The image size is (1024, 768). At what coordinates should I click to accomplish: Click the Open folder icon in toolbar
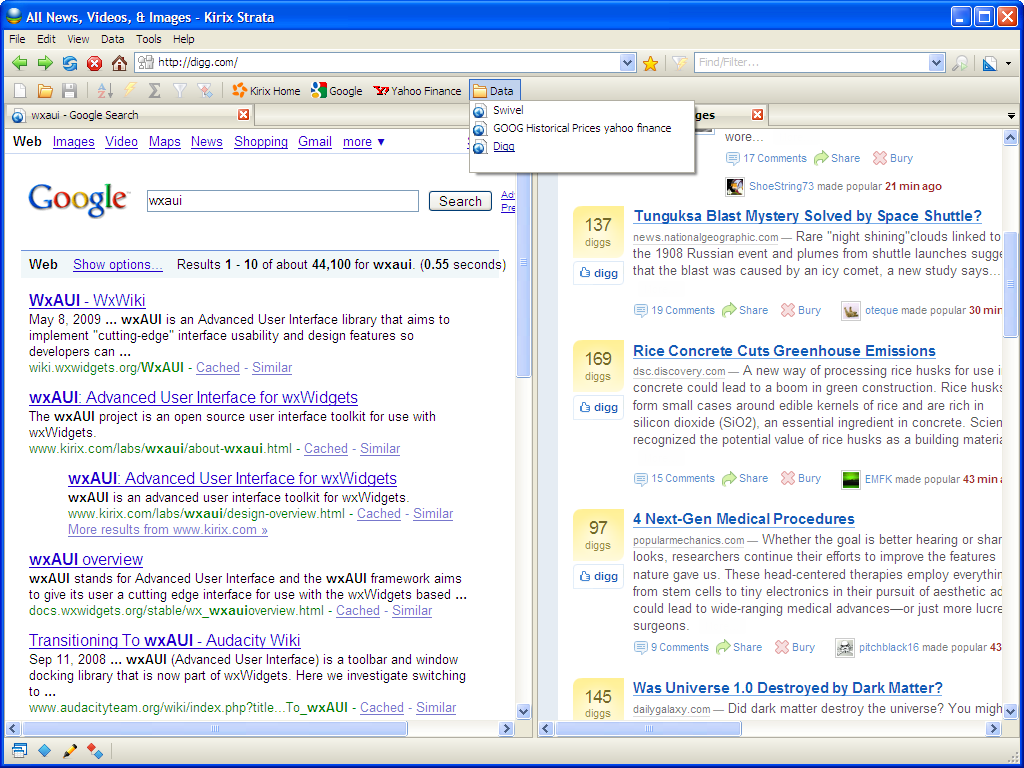(45, 91)
